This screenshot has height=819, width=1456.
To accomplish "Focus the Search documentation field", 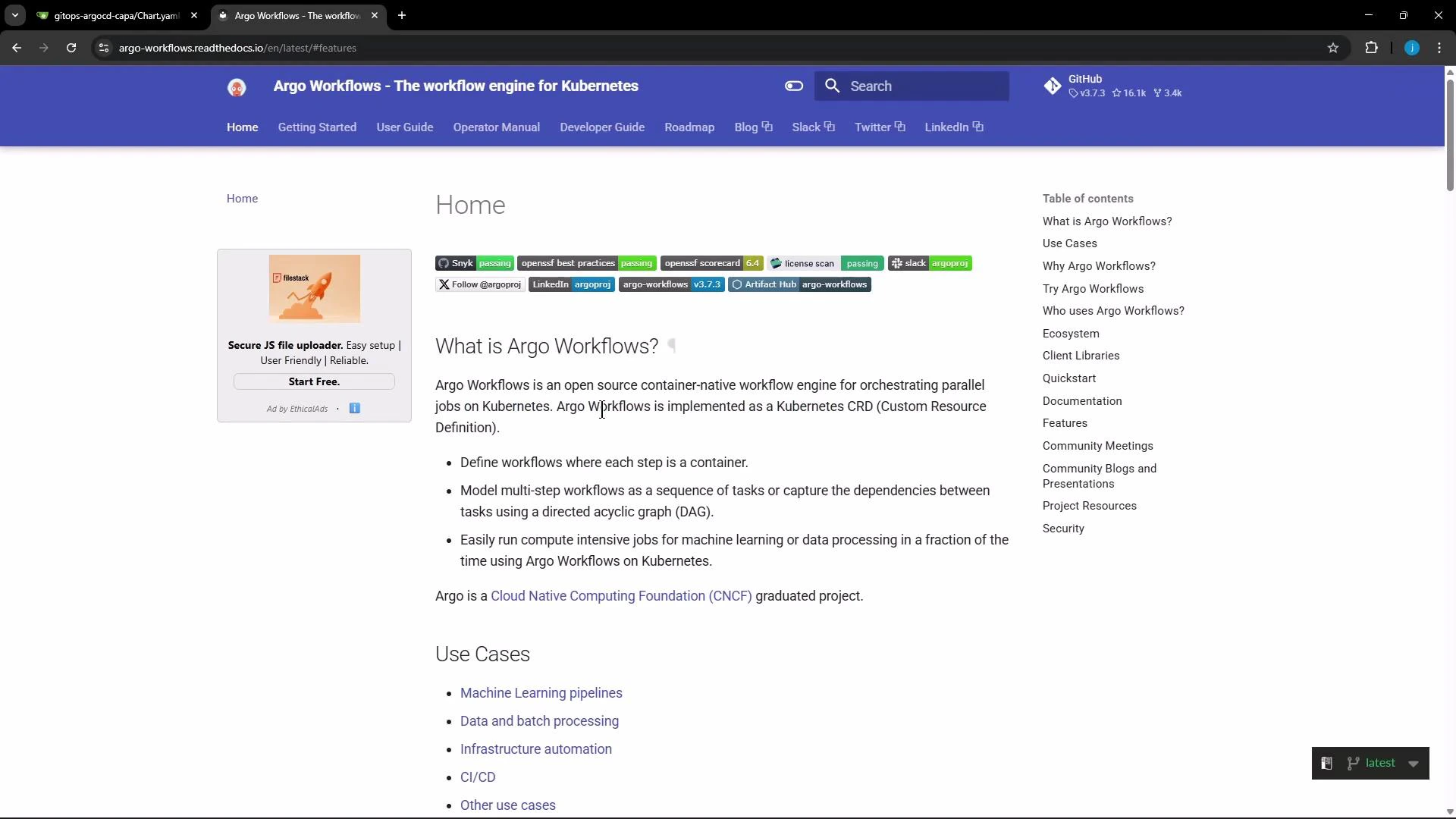I will click(x=912, y=86).
